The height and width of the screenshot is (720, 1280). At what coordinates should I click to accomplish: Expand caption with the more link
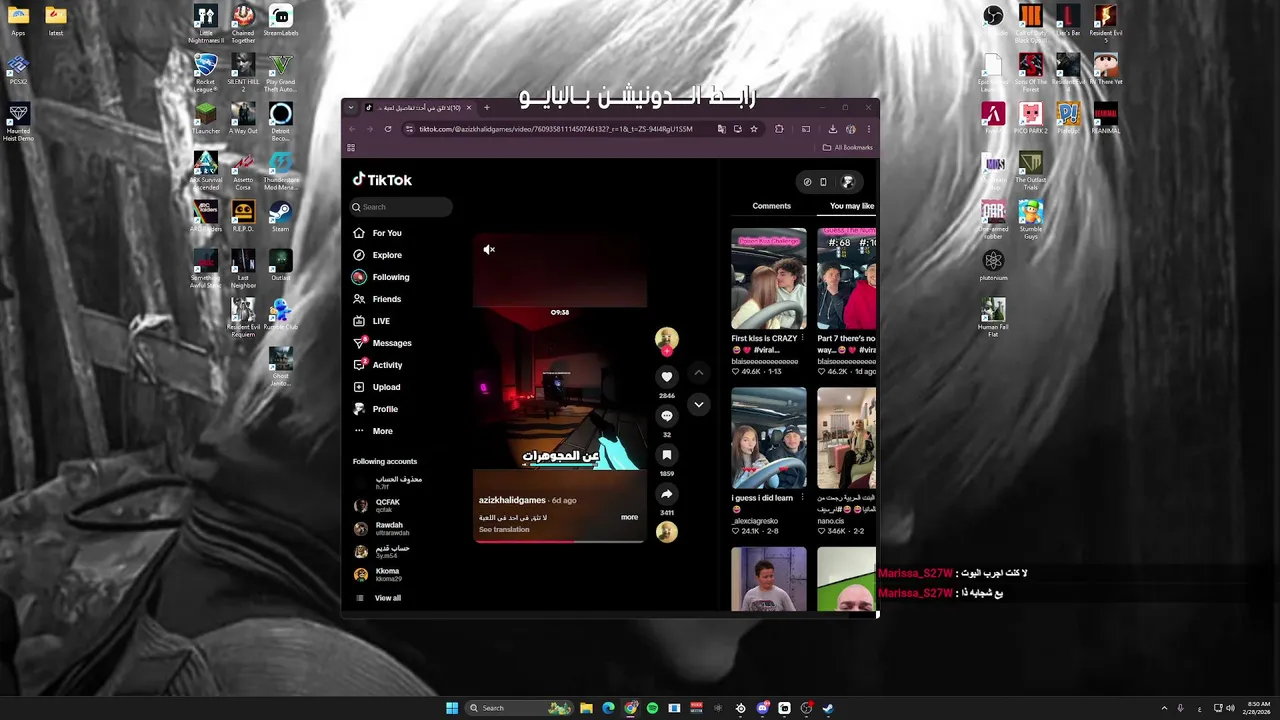pos(629,517)
